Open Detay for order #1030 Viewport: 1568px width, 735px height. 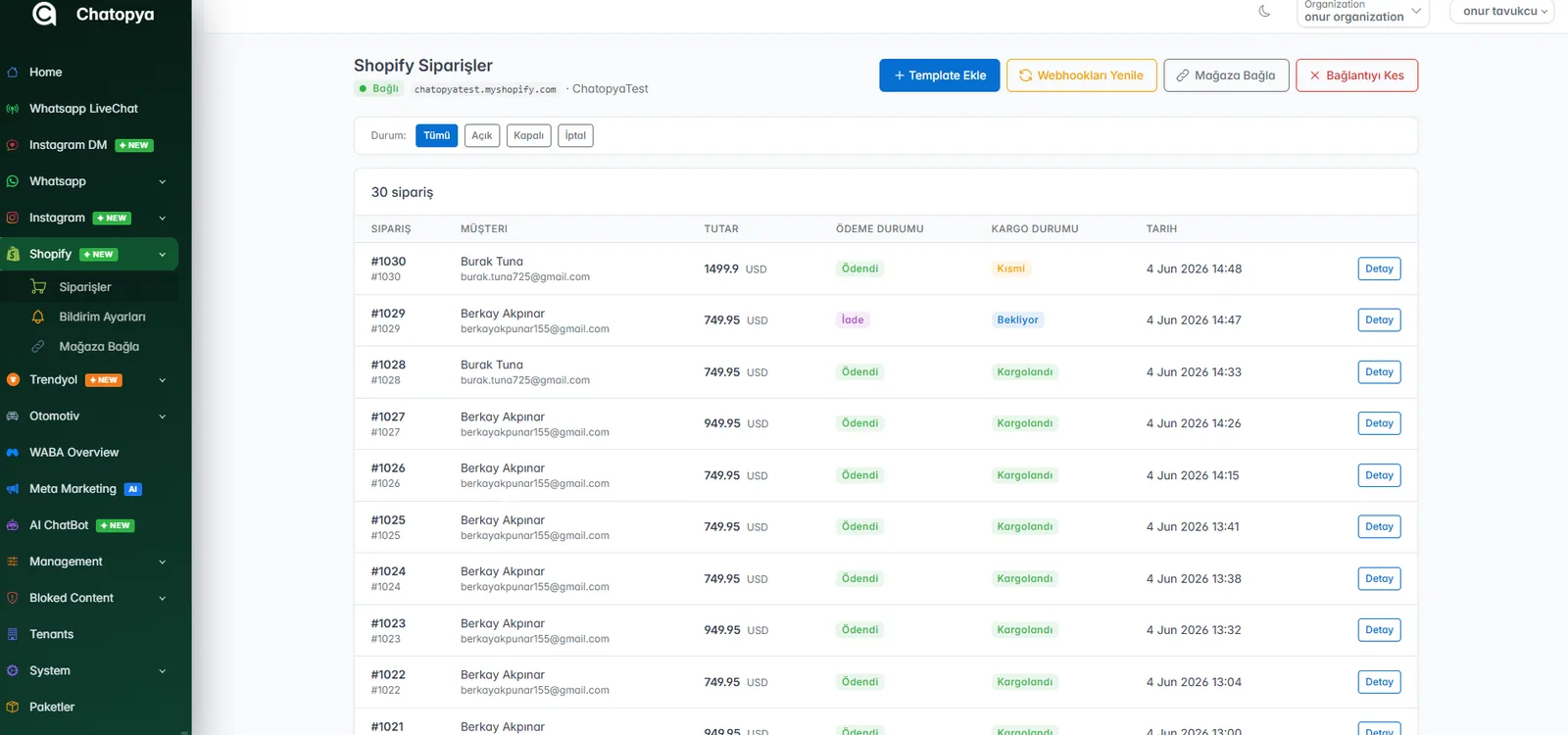(x=1379, y=269)
